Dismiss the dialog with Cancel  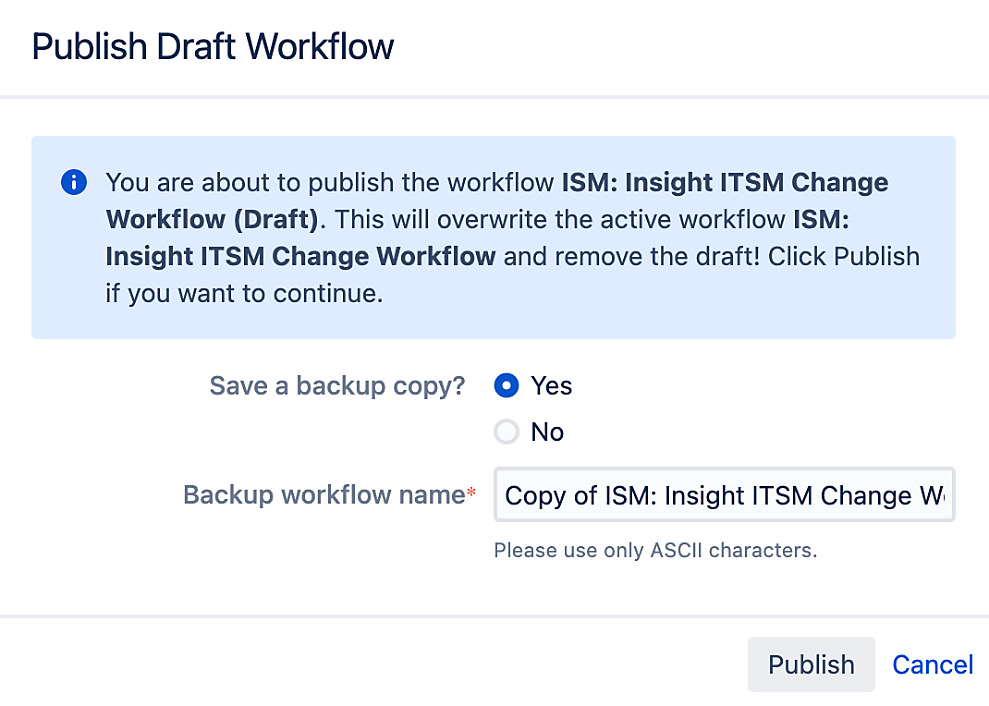coord(931,664)
